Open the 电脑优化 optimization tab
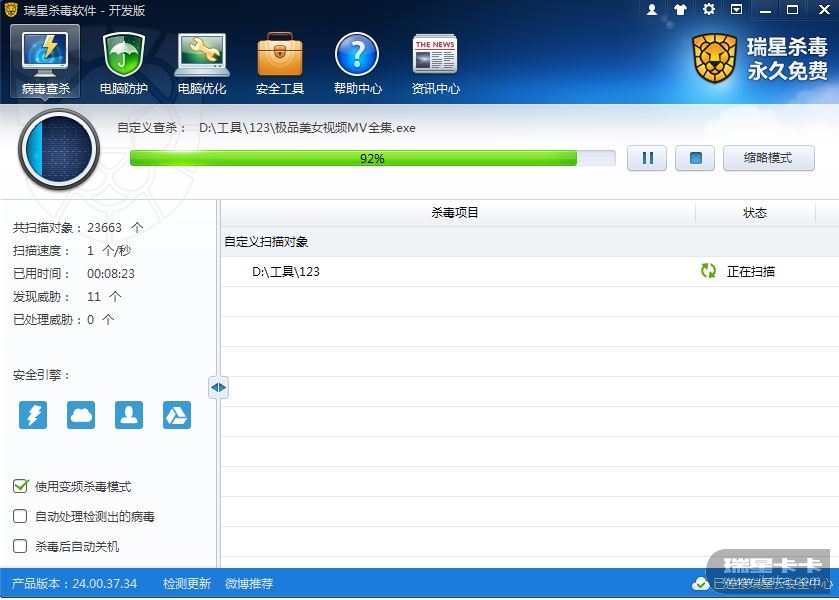Image resolution: width=839 pixels, height=600 pixels. click(202, 63)
